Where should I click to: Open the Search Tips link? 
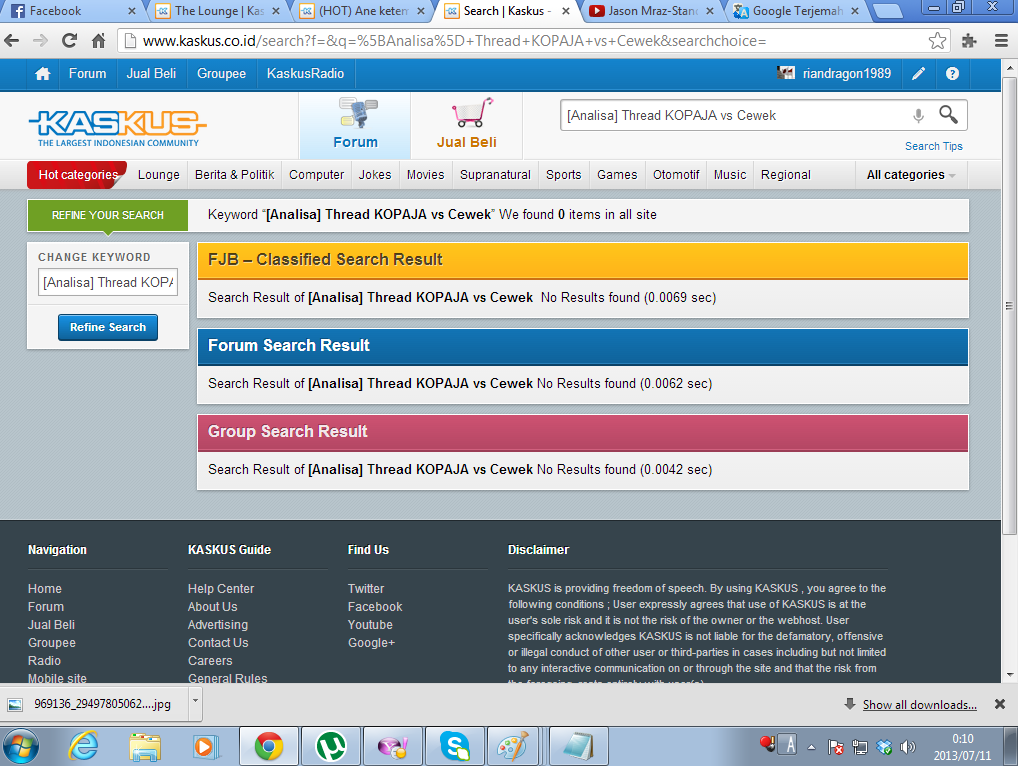tap(933, 146)
